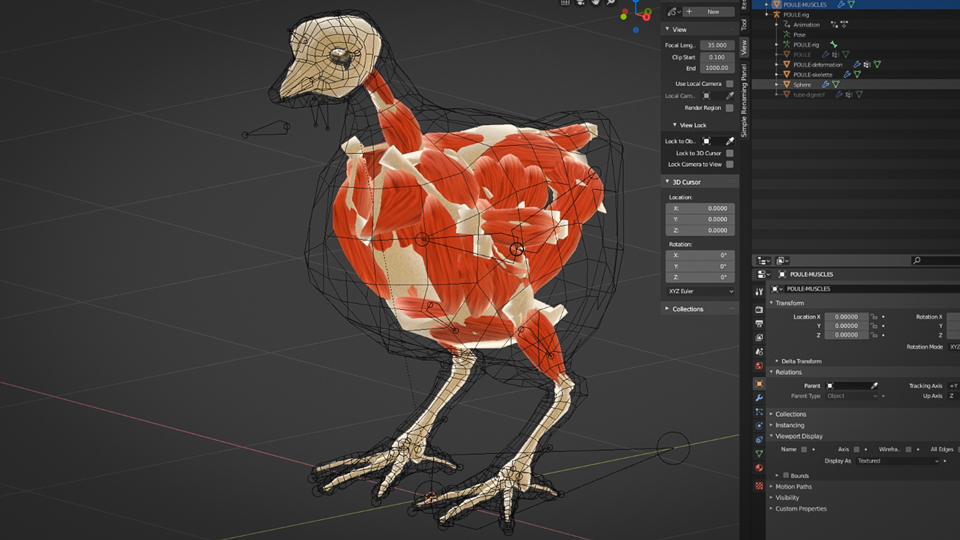Enable Render Region checkbox
960x540 pixels.
[729, 108]
